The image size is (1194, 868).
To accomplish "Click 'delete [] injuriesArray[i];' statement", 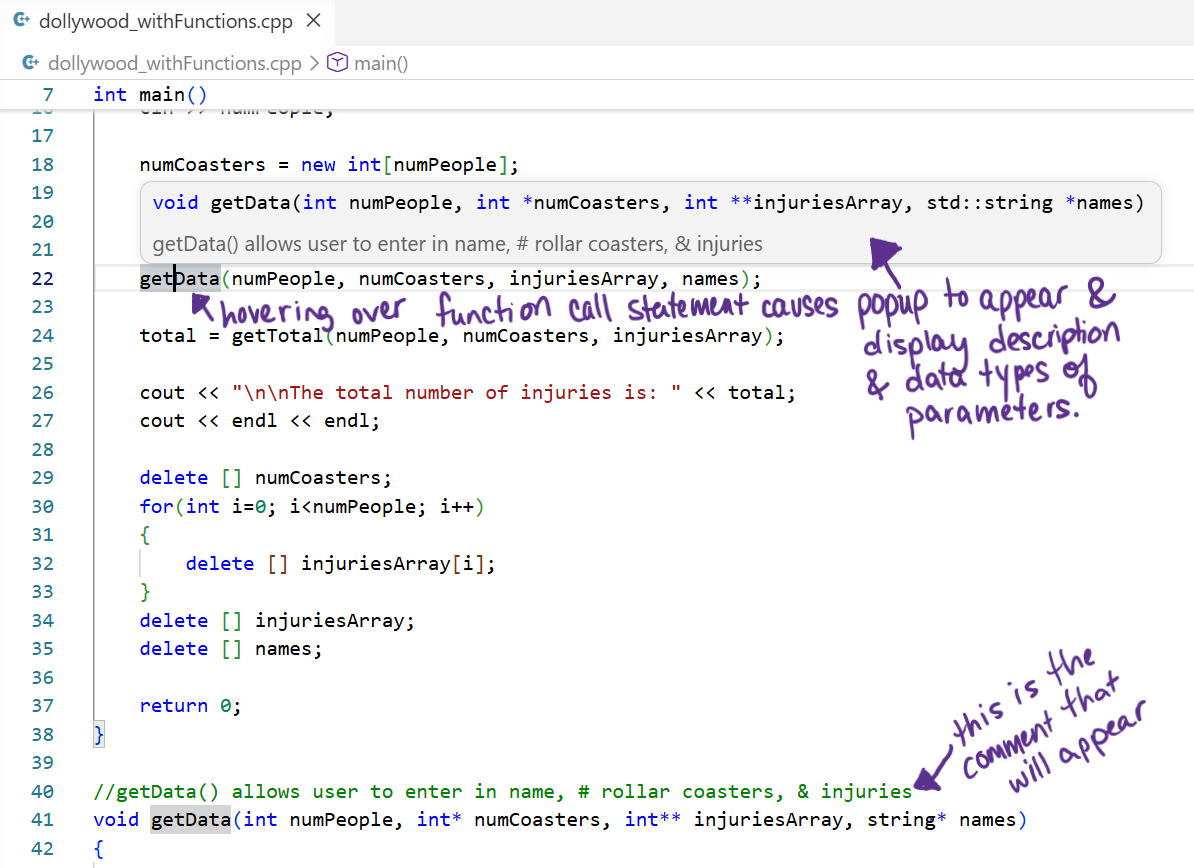I will pyautogui.click(x=340, y=564).
